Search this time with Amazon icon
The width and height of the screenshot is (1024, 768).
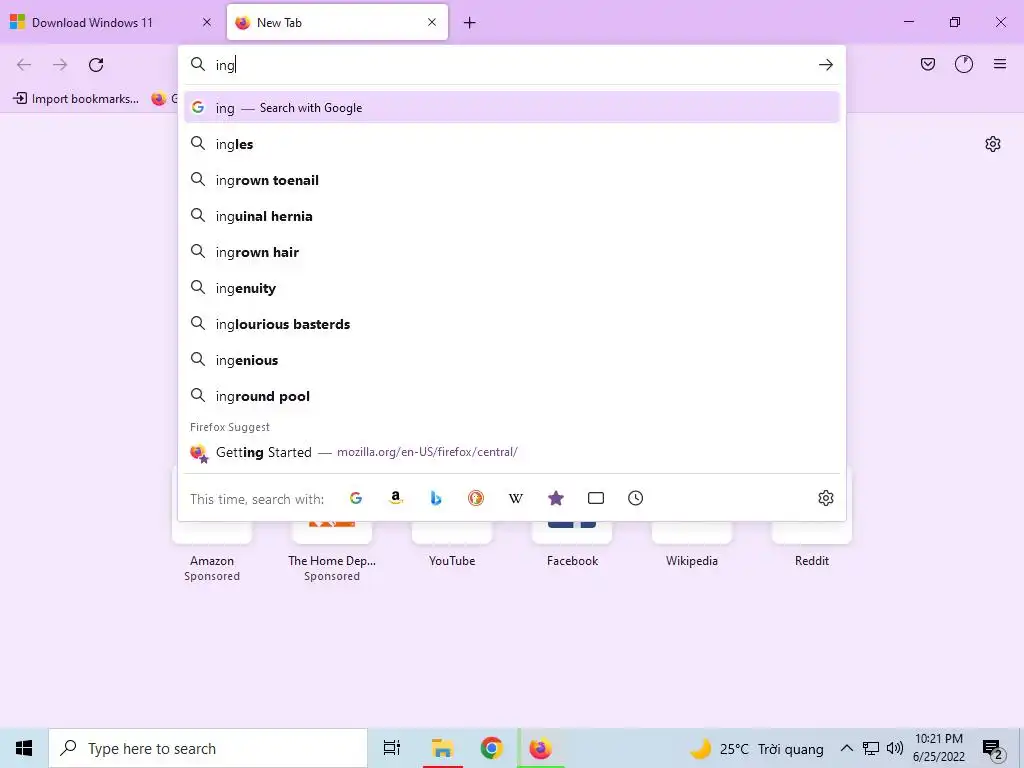coord(396,498)
